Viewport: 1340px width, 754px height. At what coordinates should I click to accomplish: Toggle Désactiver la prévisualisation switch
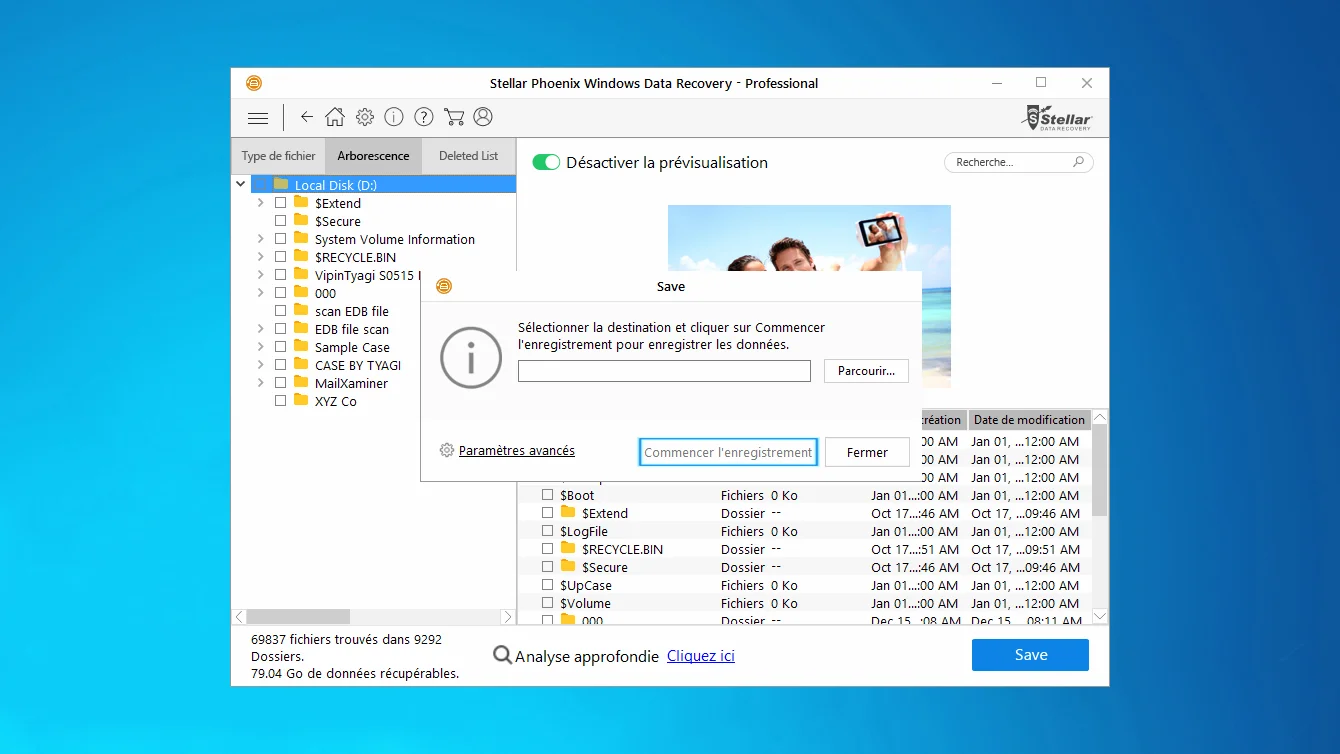tap(546, 162)
